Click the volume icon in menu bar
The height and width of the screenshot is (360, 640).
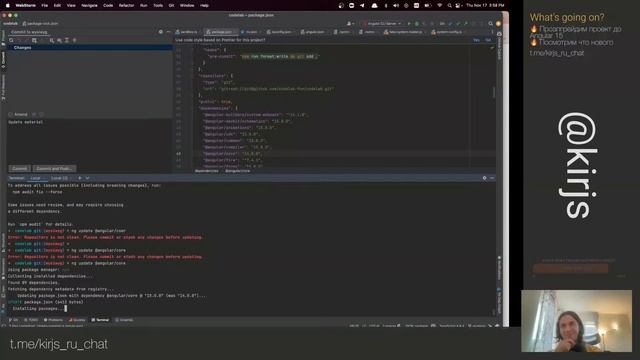[x=396, y=5]
